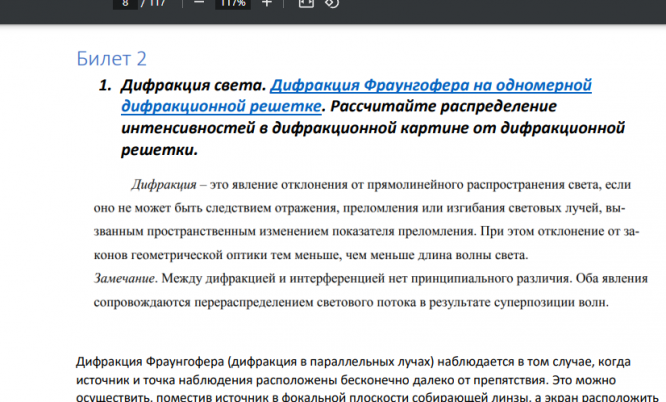The width and height of the screenshot is (666, 402).
Task: Click the text 'сопровождаются перераспределением светового потока'
Action: tap(255, 302)
